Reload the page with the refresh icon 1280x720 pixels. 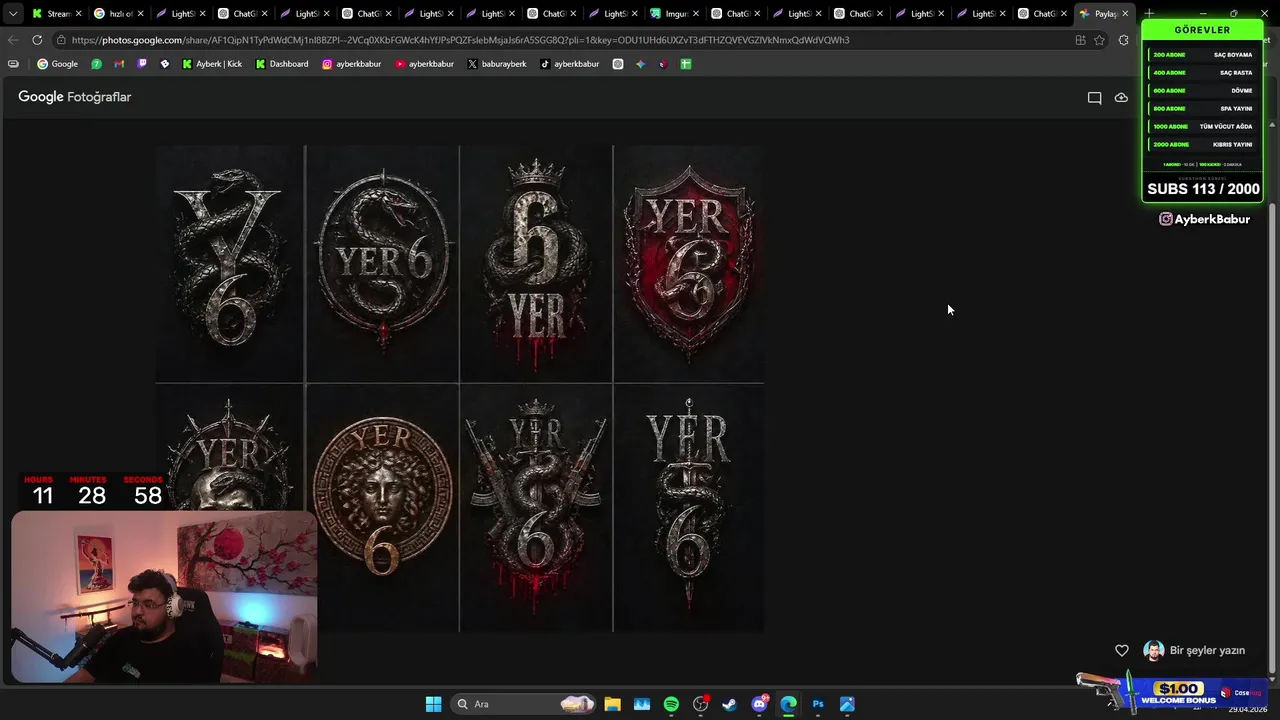point(37,40)
